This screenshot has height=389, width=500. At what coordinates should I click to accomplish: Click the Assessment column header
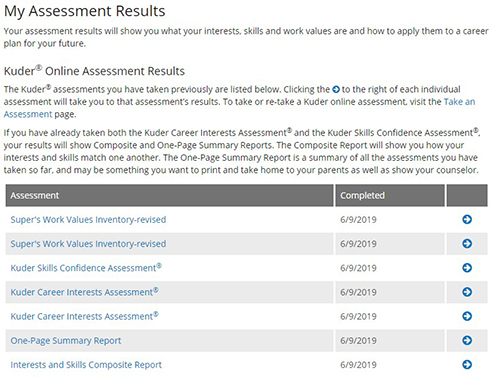pyautogui.click(x=169, y=195)
